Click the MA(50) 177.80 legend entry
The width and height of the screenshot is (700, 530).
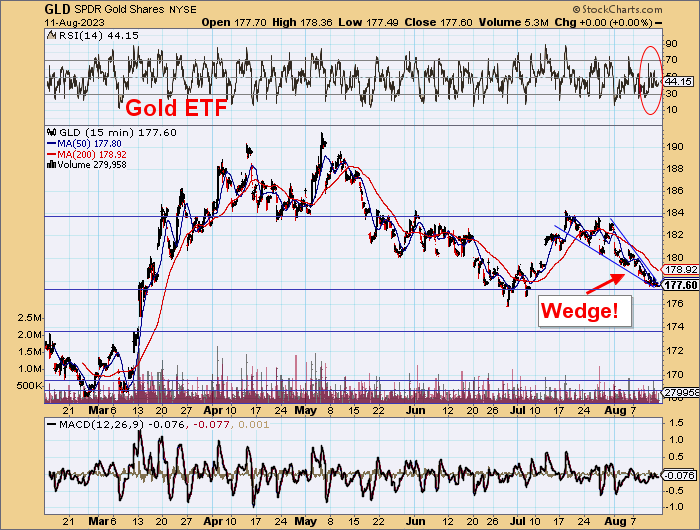[84, 143]
